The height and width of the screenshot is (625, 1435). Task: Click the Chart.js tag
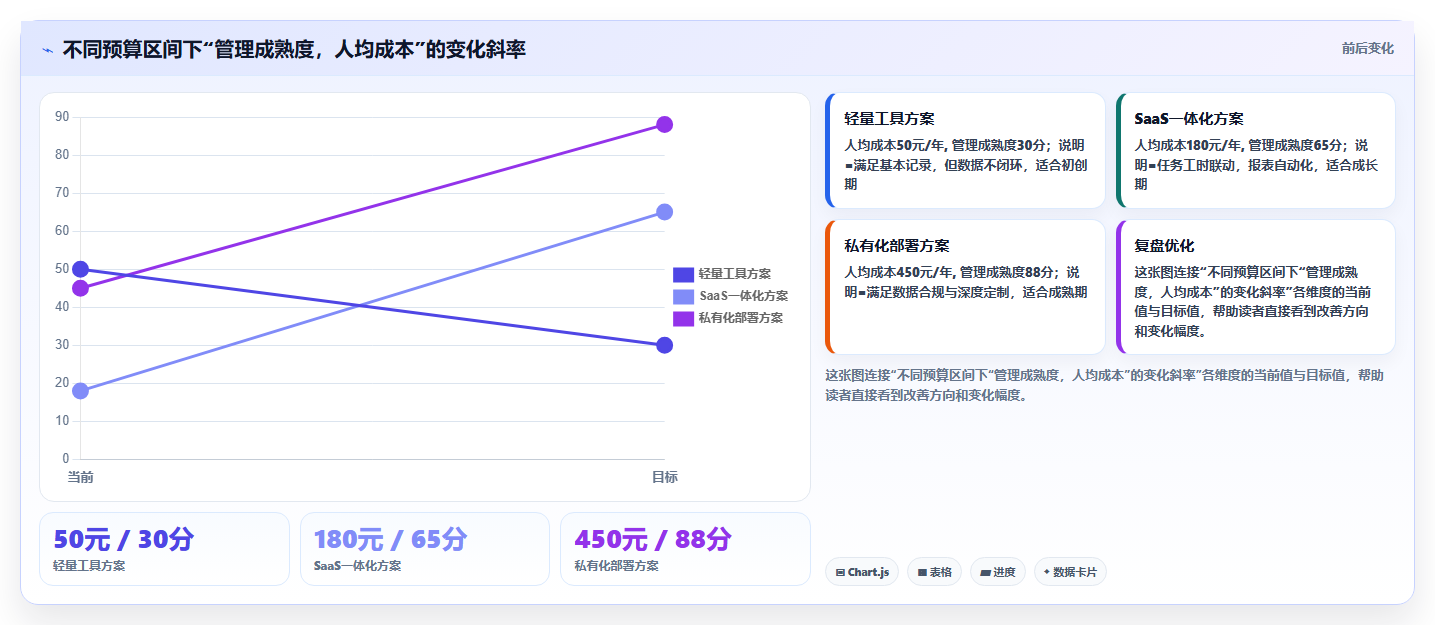click(861, 572)
